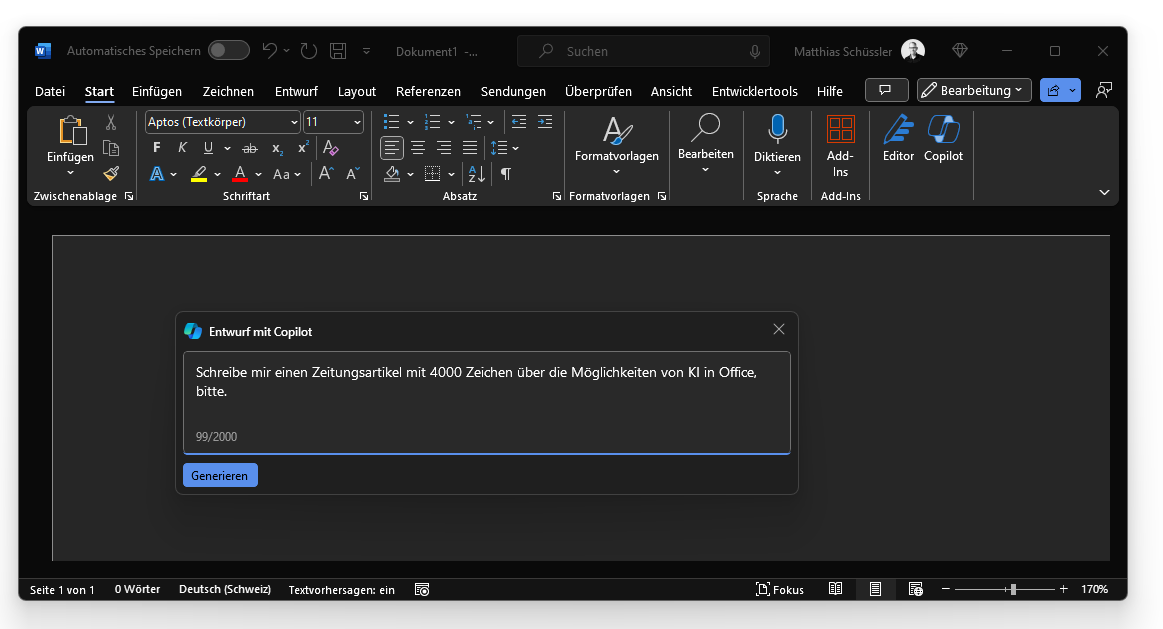Open the Bearbeiten search dropdown
This screenshot has width=1163, height=629.
click(705, 144)
